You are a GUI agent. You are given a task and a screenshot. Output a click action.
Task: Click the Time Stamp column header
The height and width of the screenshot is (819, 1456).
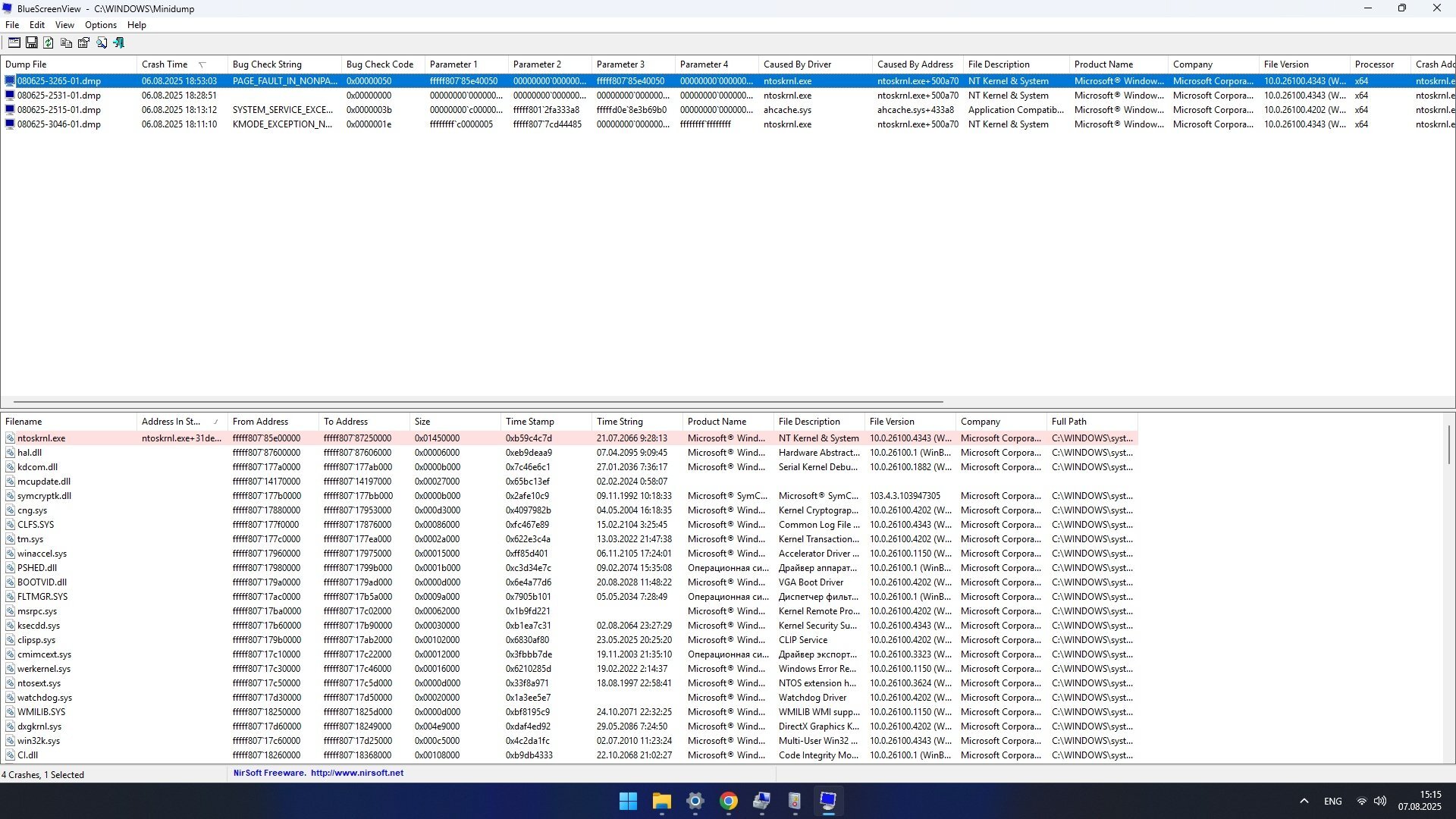pyautogui.click(x=546, y=422)
